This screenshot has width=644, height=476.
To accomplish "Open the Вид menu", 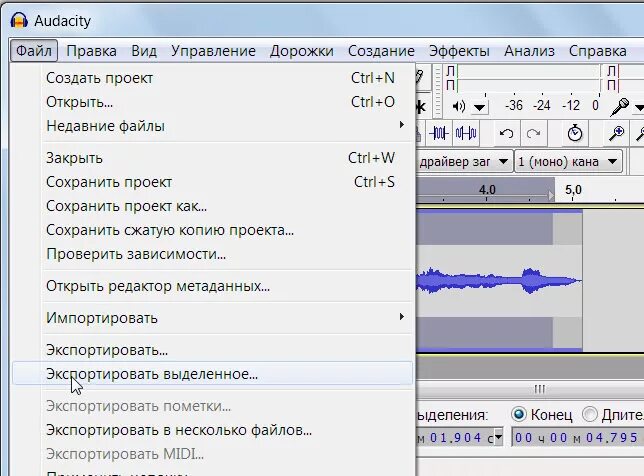I will click(x=144, y=51).
